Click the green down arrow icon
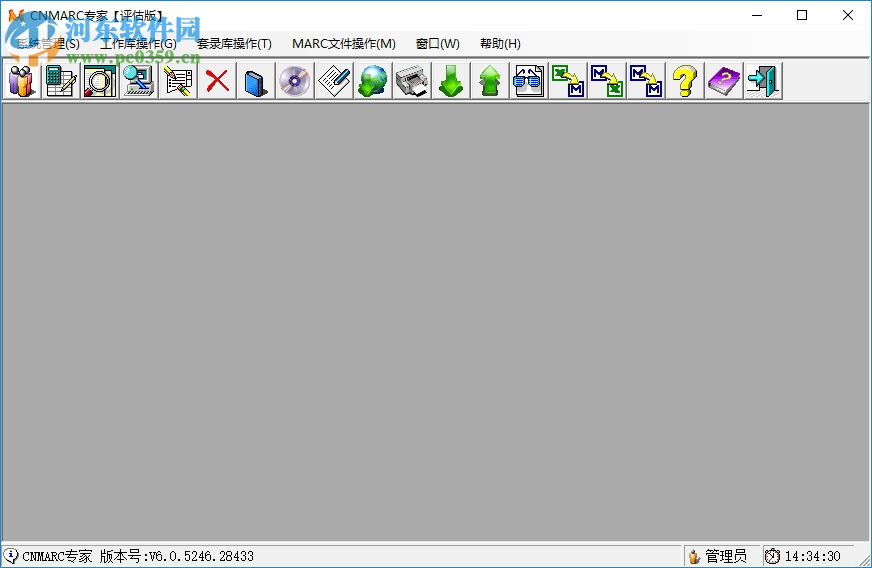Screen dimensions: 872x568 point(450,81)
